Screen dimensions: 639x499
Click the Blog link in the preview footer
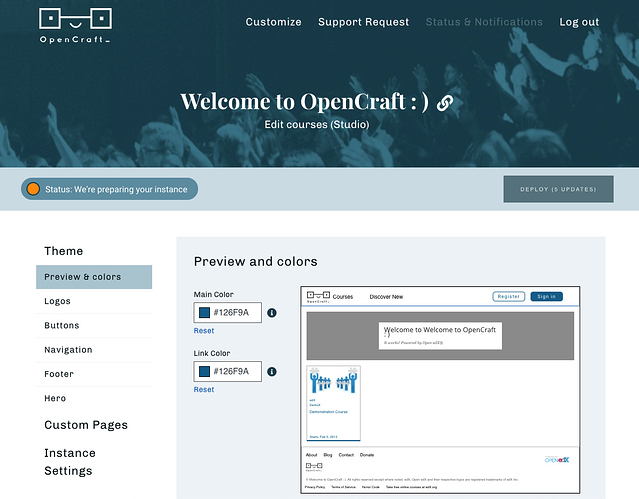pyautogui.click(x=328, y=455)
